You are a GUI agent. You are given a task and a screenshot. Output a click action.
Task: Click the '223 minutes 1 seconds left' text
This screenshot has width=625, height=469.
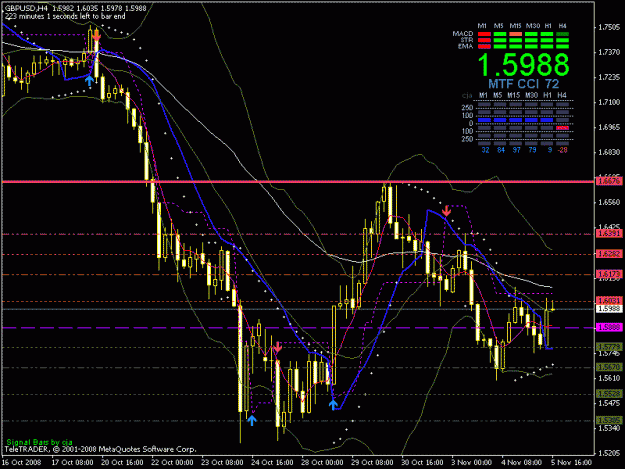pyautogui.click(x=65, y=16)
